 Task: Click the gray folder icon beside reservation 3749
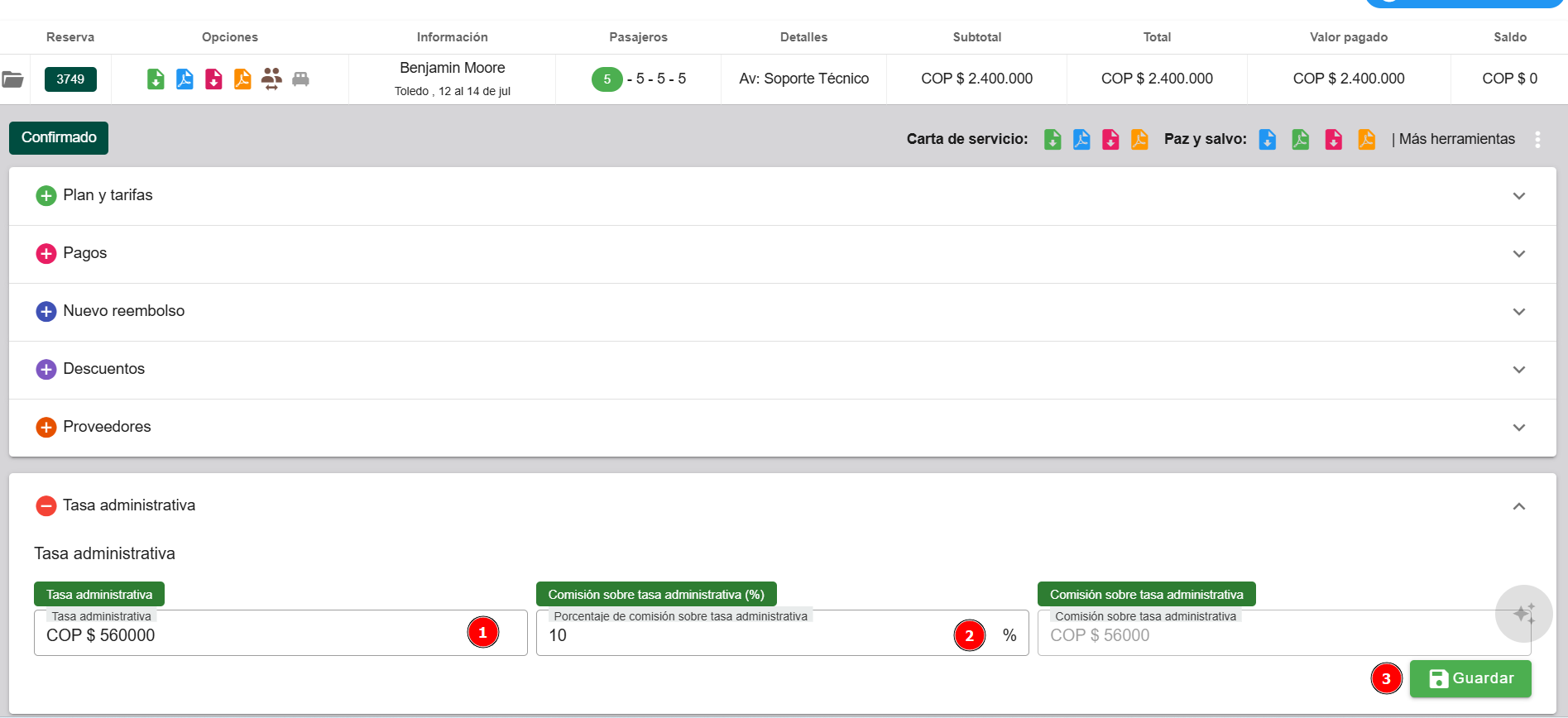coord(12,79)
